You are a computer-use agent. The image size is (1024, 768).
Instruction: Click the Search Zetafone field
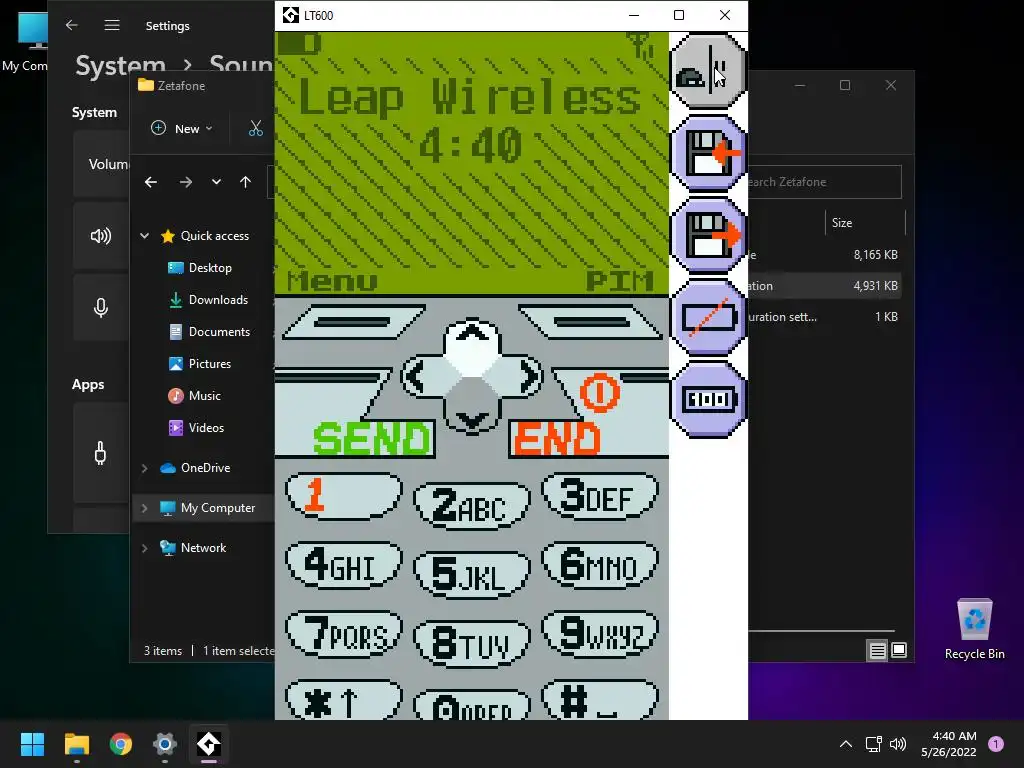[x=824, y=182]
